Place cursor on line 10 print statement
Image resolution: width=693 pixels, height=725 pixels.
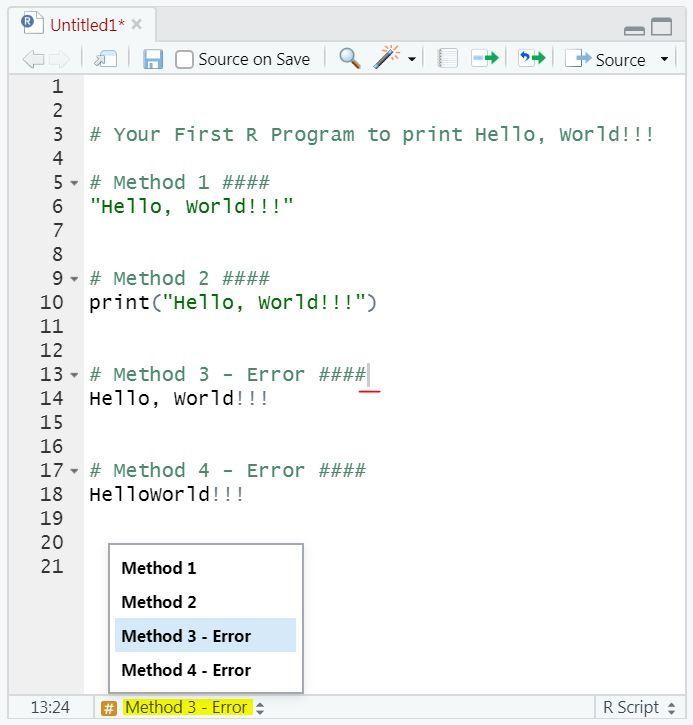(233, 303)
